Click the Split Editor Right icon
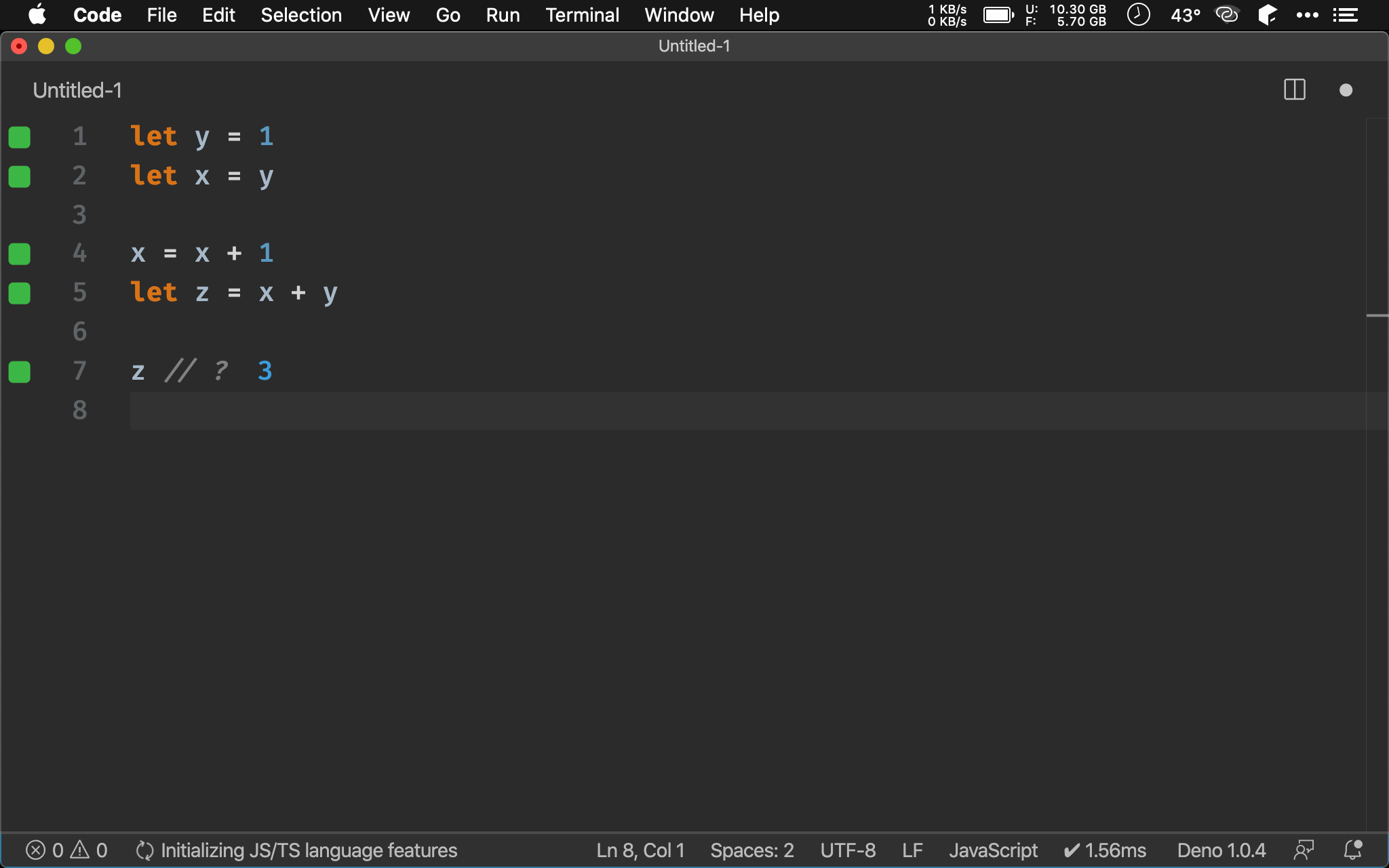Screen dimensions: 1389x868 (1294, 90)
